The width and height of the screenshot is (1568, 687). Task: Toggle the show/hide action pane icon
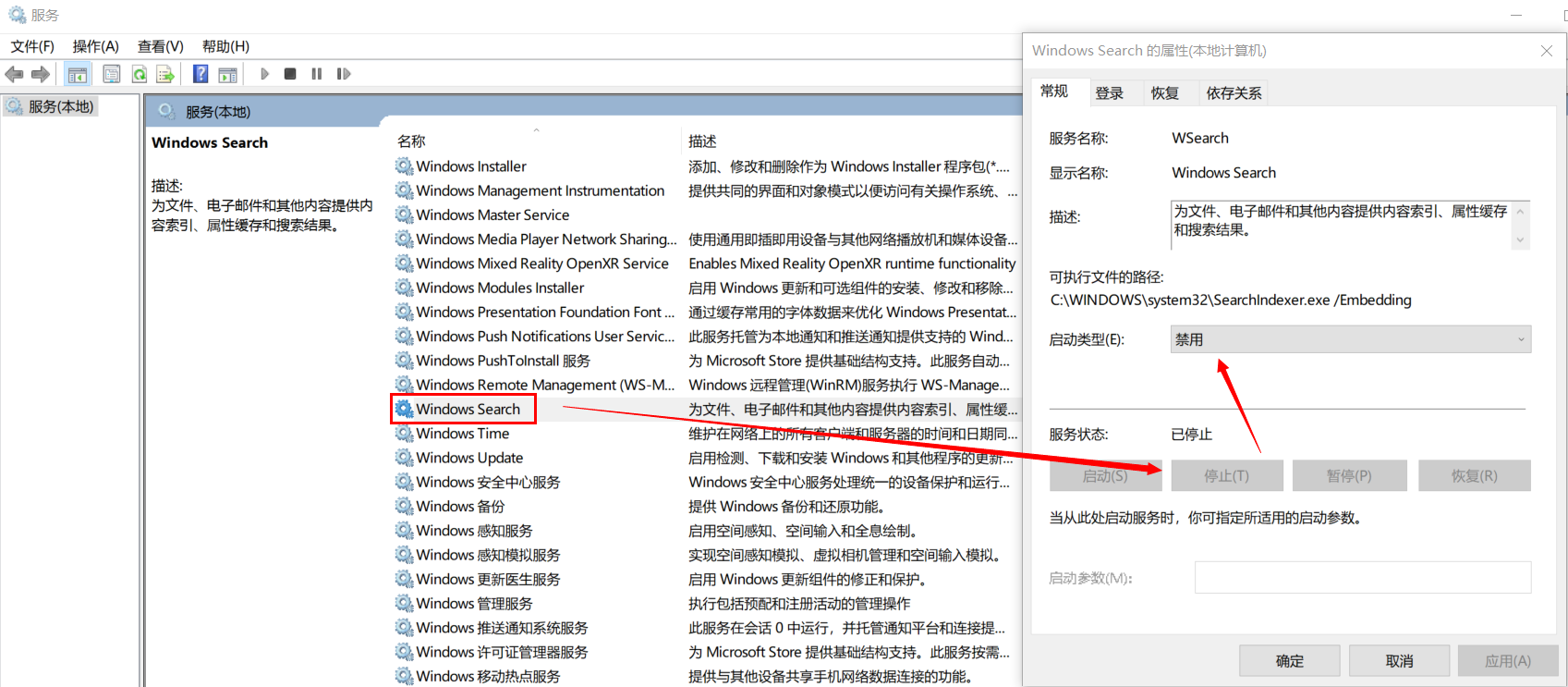227,74
